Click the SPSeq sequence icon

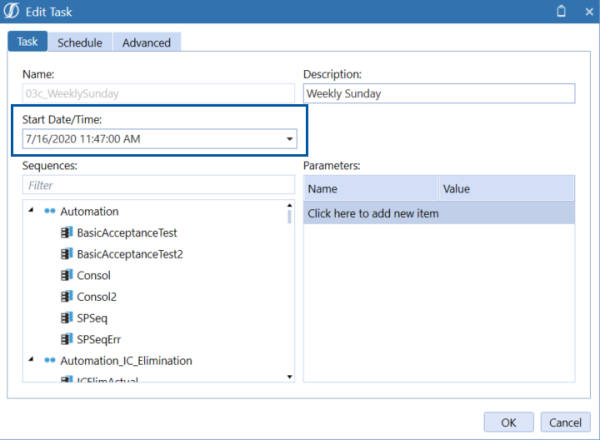point(67,318)
